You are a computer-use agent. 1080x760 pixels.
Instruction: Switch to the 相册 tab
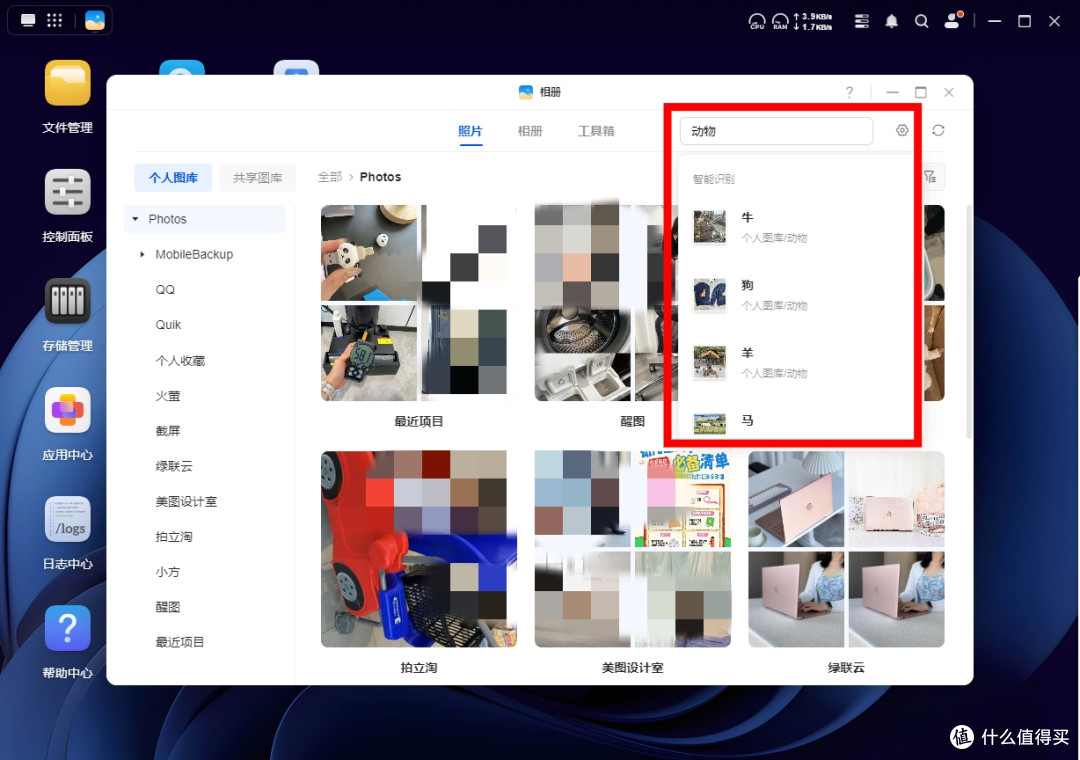pyautogui.click(x=530, y=131)
